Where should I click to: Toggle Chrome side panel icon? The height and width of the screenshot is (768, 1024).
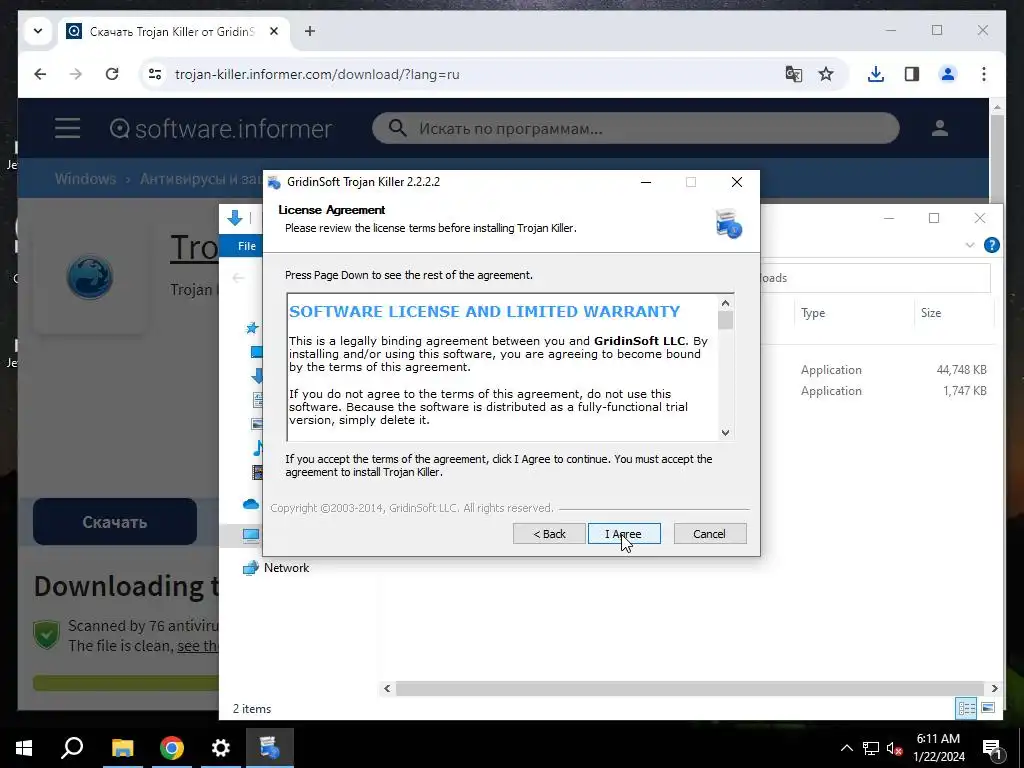pos(912,74)
